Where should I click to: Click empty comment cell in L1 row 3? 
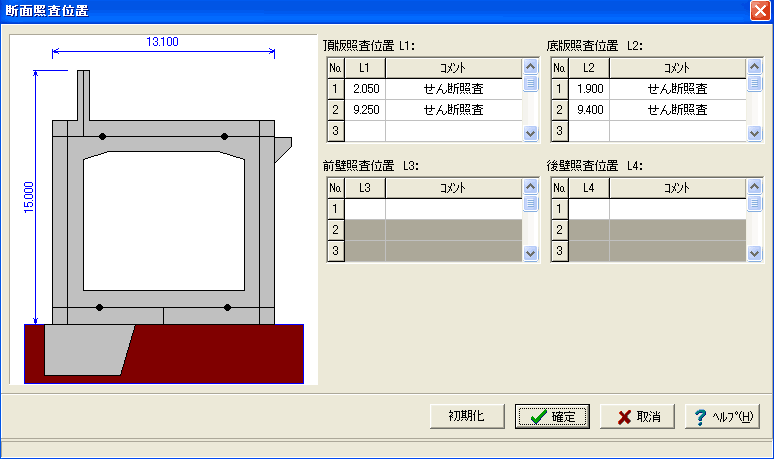tap(454, 131)
